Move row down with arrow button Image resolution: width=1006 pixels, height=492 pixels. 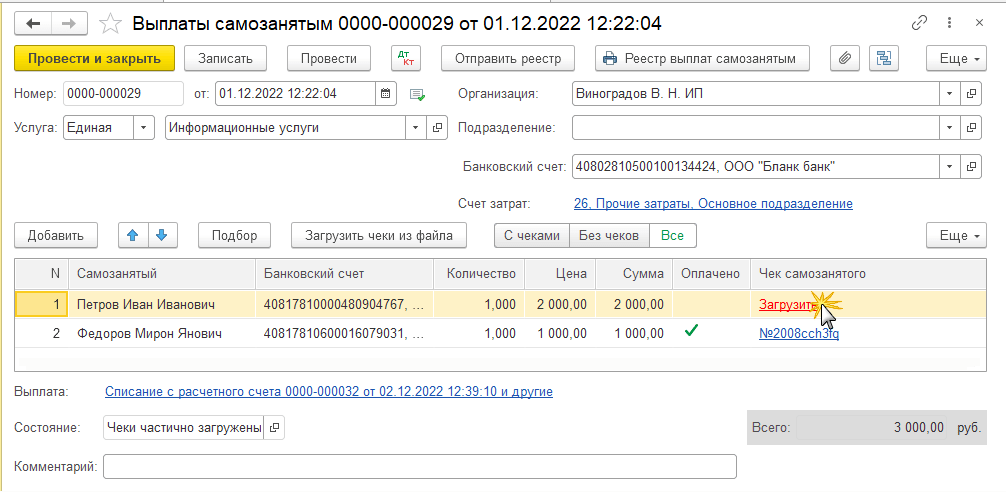161,235
